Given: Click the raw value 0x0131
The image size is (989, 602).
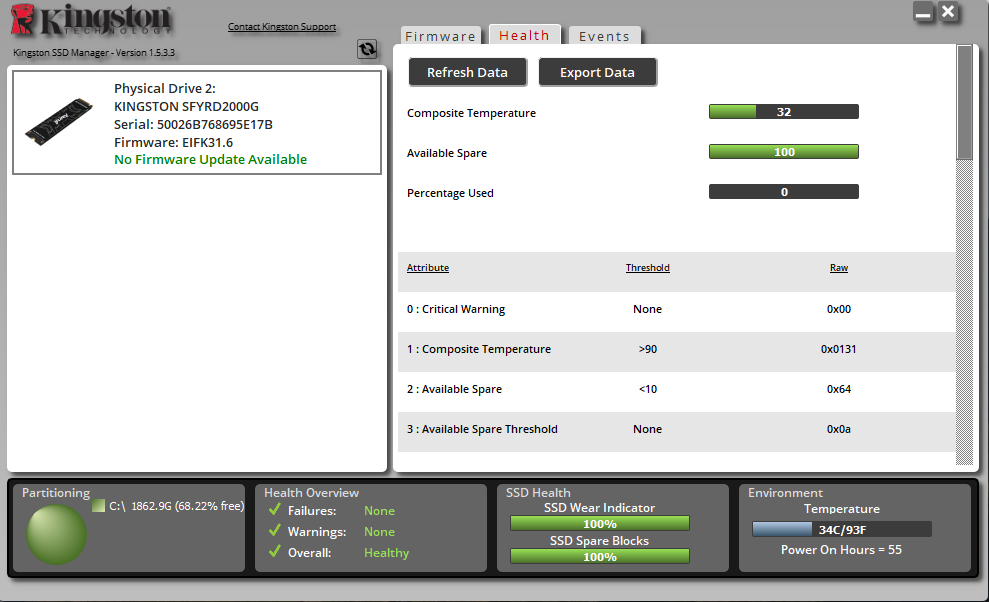Looking at the screenshot, I should [838, 349].
